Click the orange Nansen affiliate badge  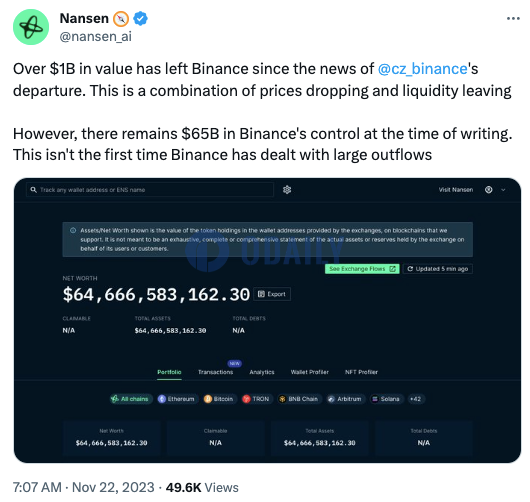click(121, 19)
